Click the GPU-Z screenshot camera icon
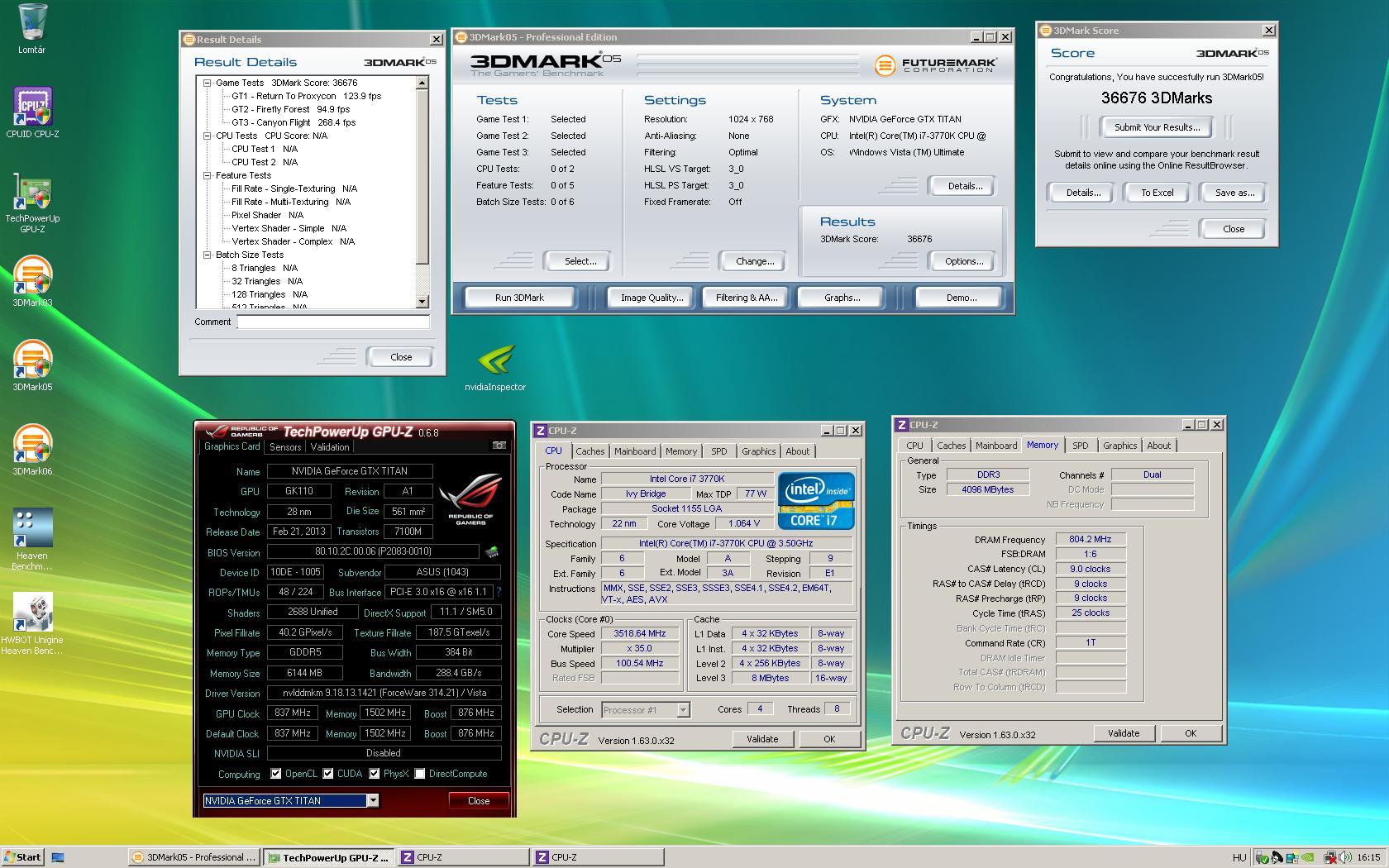 (x=499, y=446)
